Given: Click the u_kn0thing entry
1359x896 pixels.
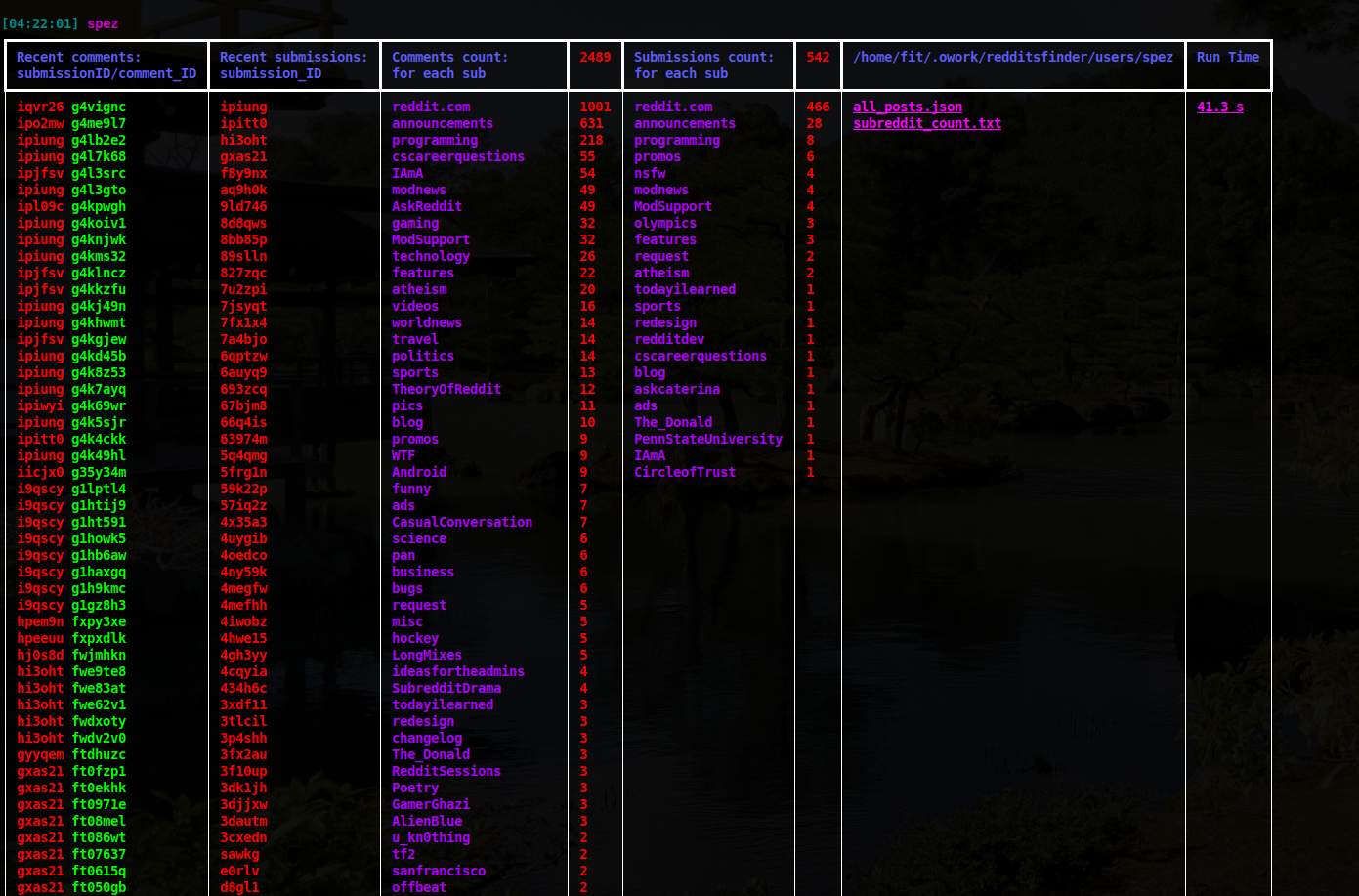Looking at the screenshot, I should tap(431, 837).
